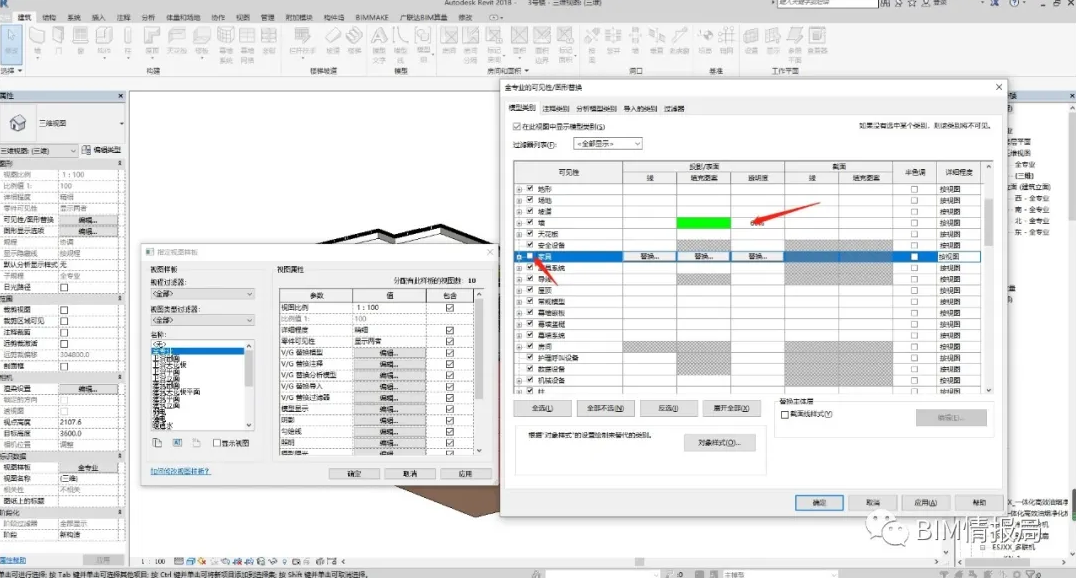1076x578 pixels.
Task: Open the 规程过滤器 dropdown in the template dialog
Action: (x=202, y=293)
